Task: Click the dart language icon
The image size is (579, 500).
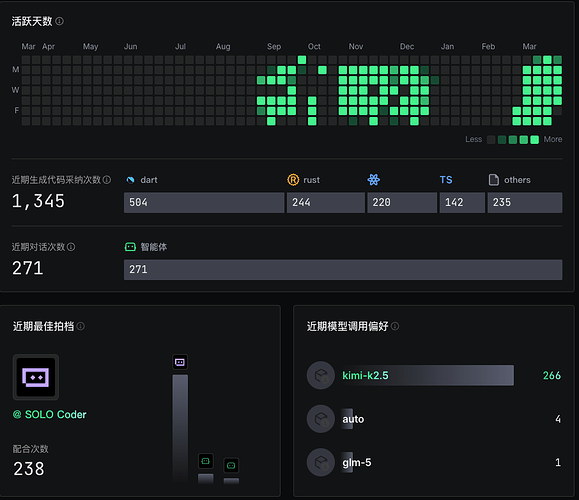Action: click(130, 180)
